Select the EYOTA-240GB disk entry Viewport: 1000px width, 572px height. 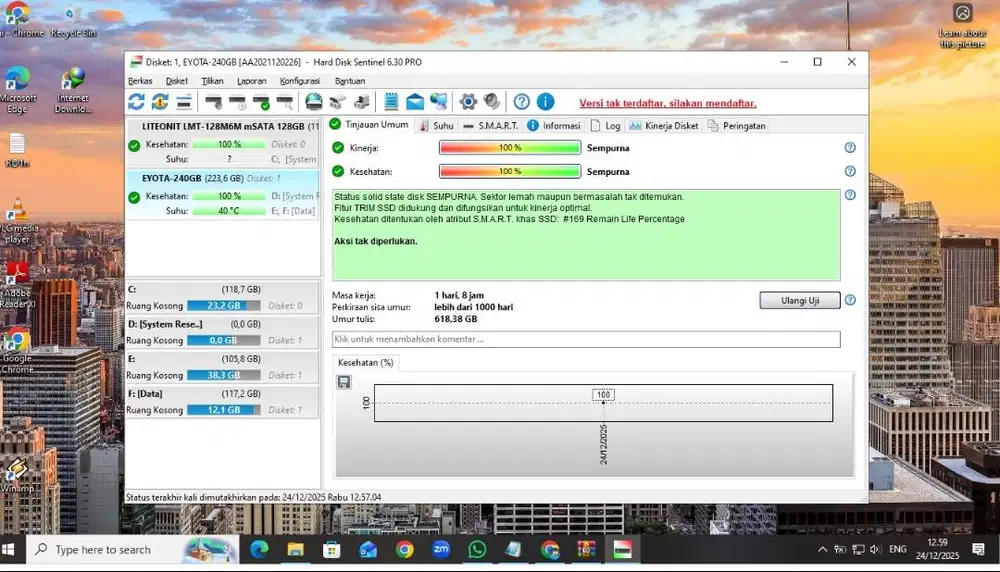point(223,194)
